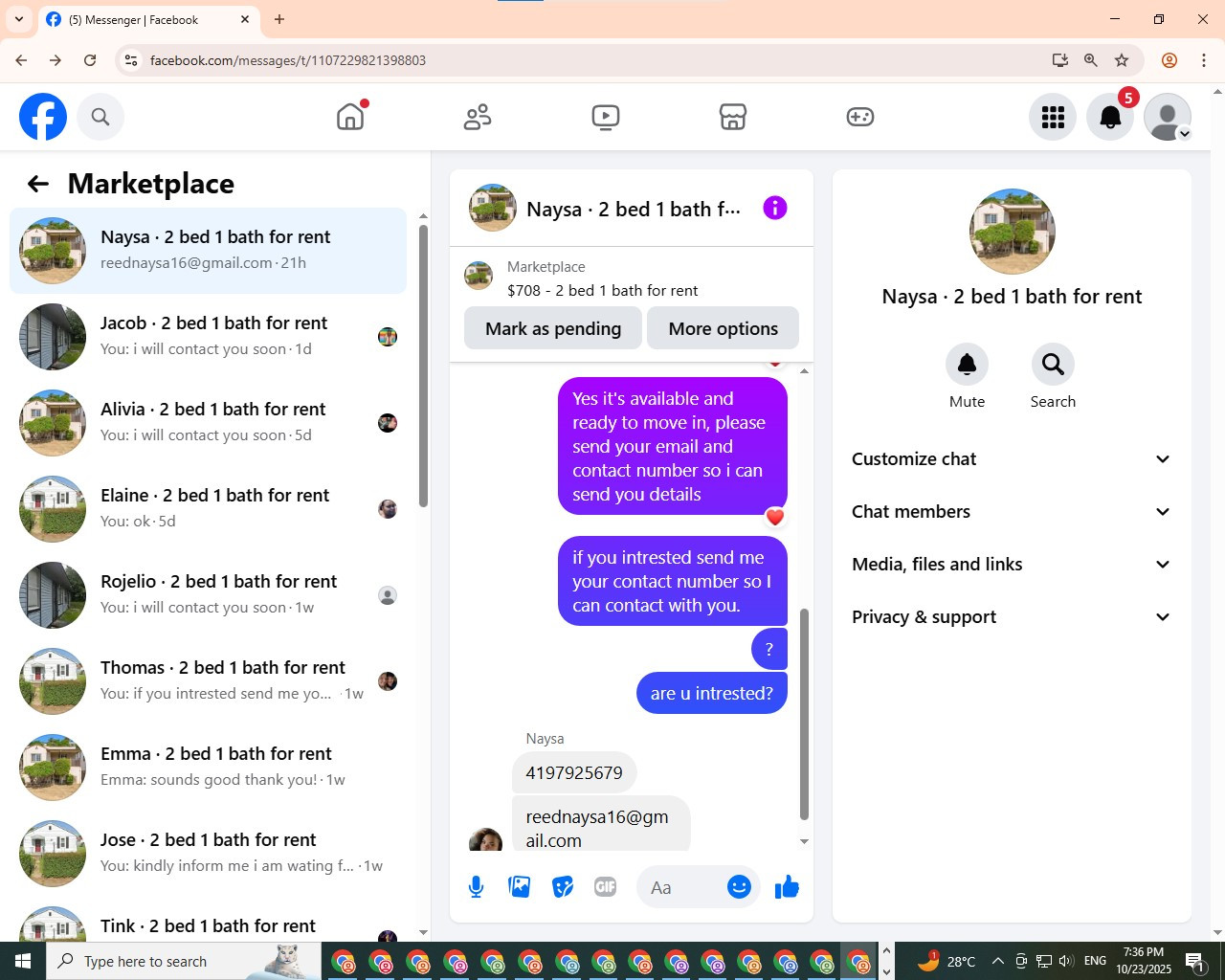Send a voice clip microphone icon
This screenshot has width=1225, height=980.
476,887
